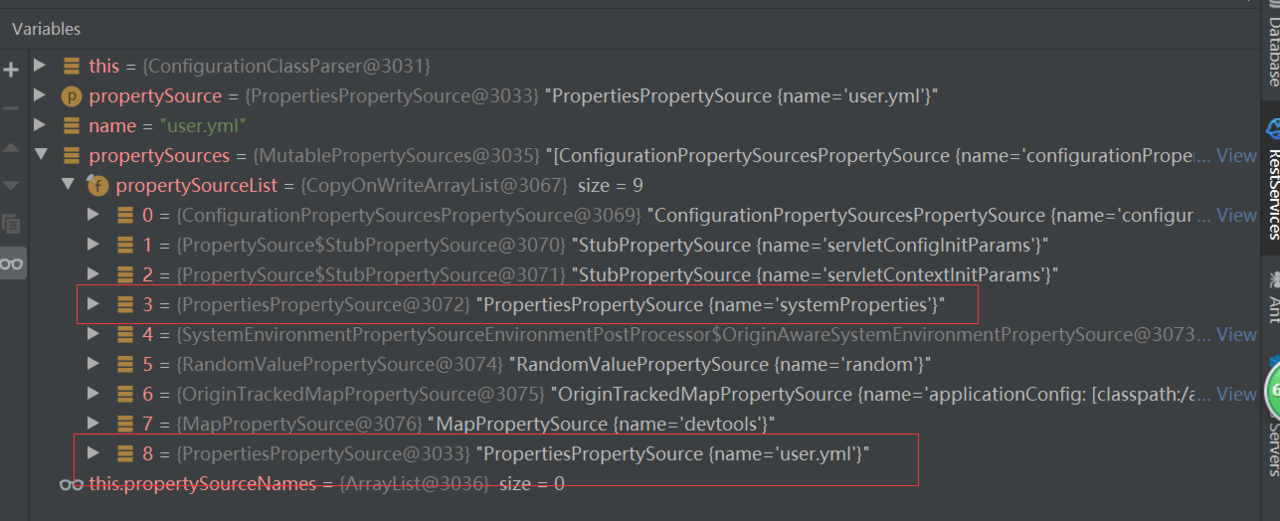Expand element 0 ConfigurationPropertySourcesPropertySource

94,215
